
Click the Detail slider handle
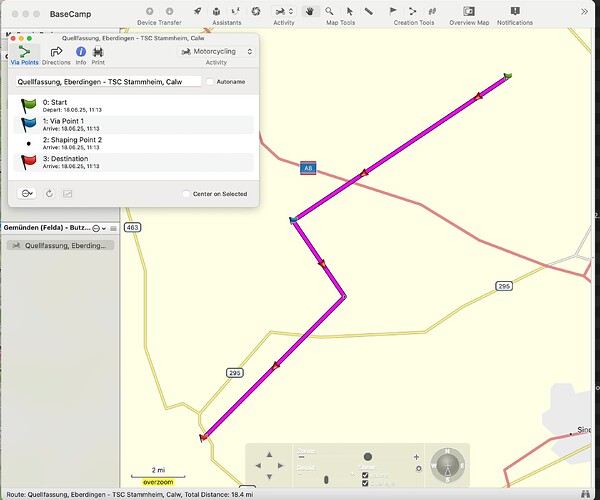coord(326,479)
